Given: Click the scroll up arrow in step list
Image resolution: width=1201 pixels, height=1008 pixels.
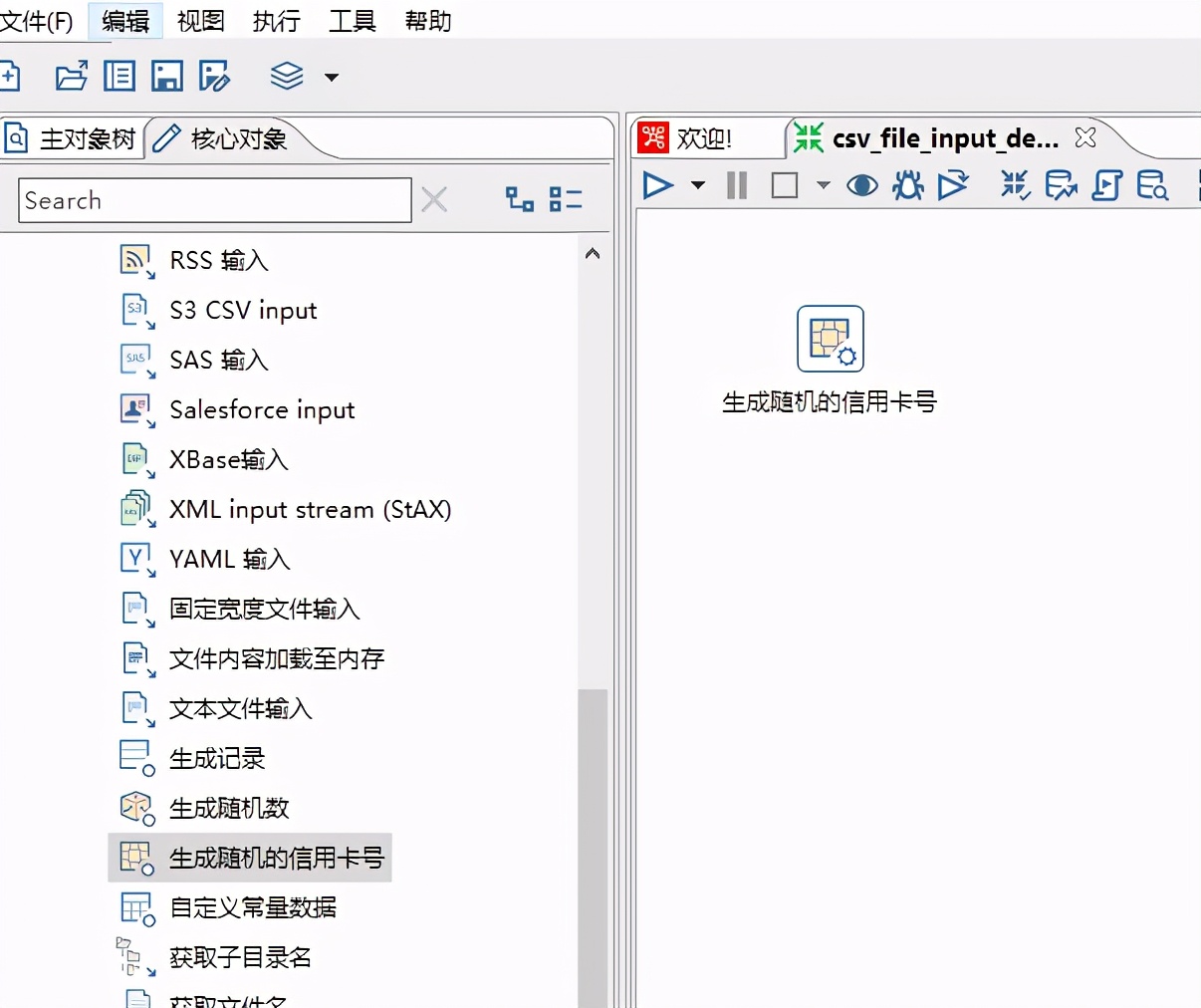Looking at the screenshot, I should coord(593,254).
